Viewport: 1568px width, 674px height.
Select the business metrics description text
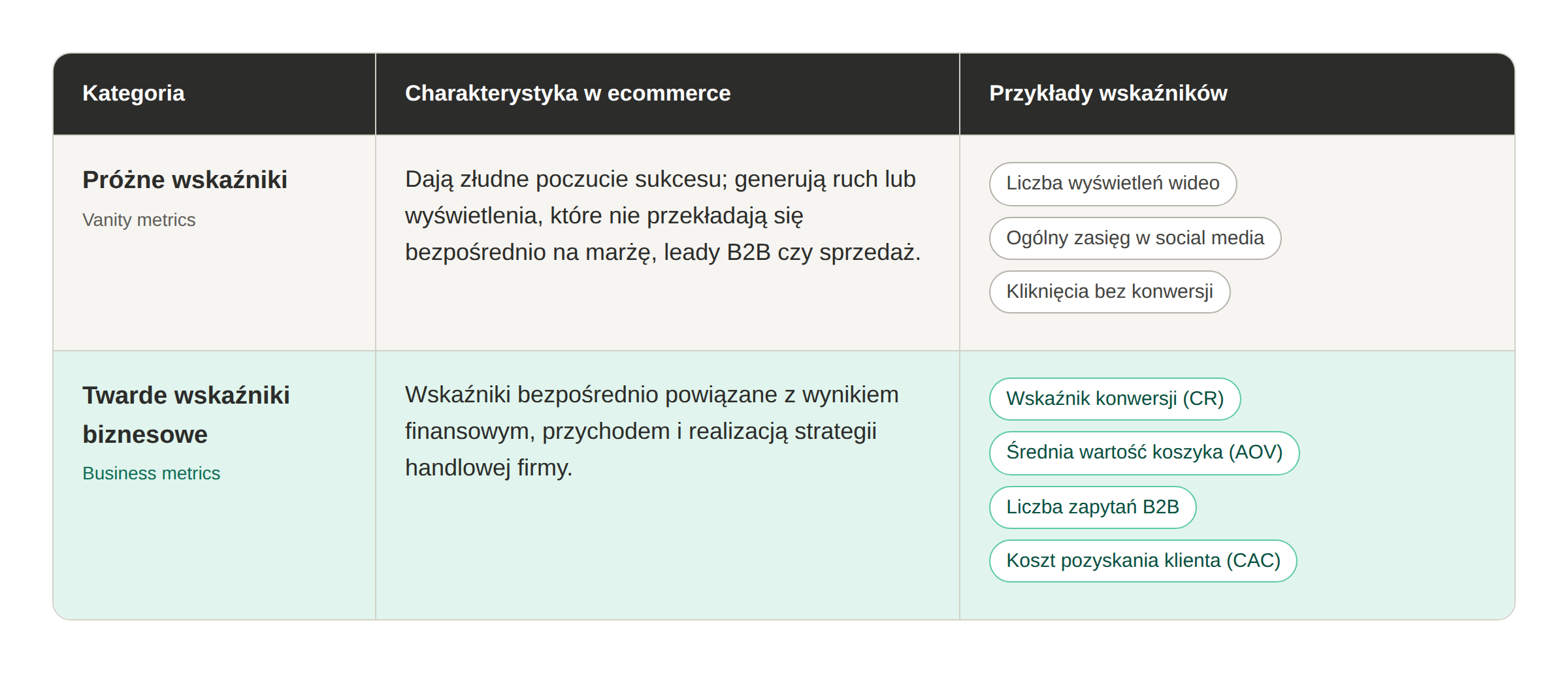tap(652, 431)
